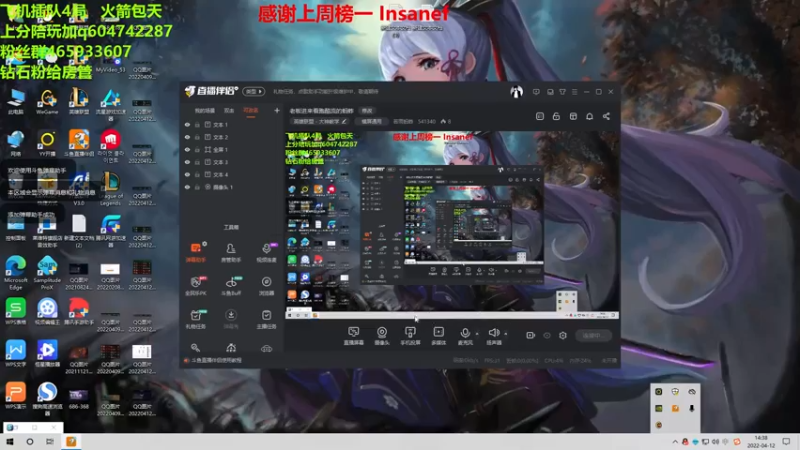800x450 pixels.
Task: Open the message icon in the title bar
Action: coord(536,92)
